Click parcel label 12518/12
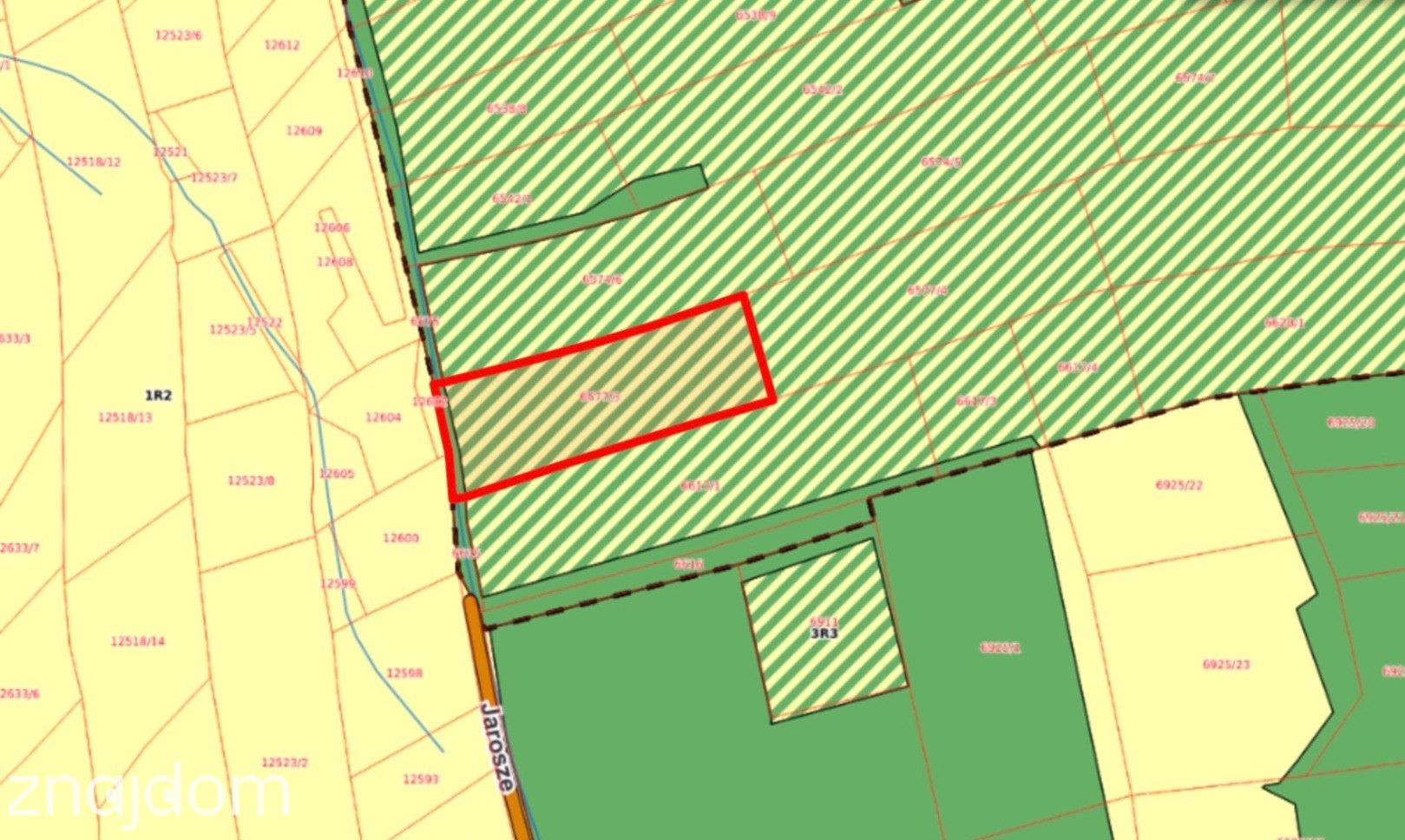1405x840 pixels. point(94,162)
